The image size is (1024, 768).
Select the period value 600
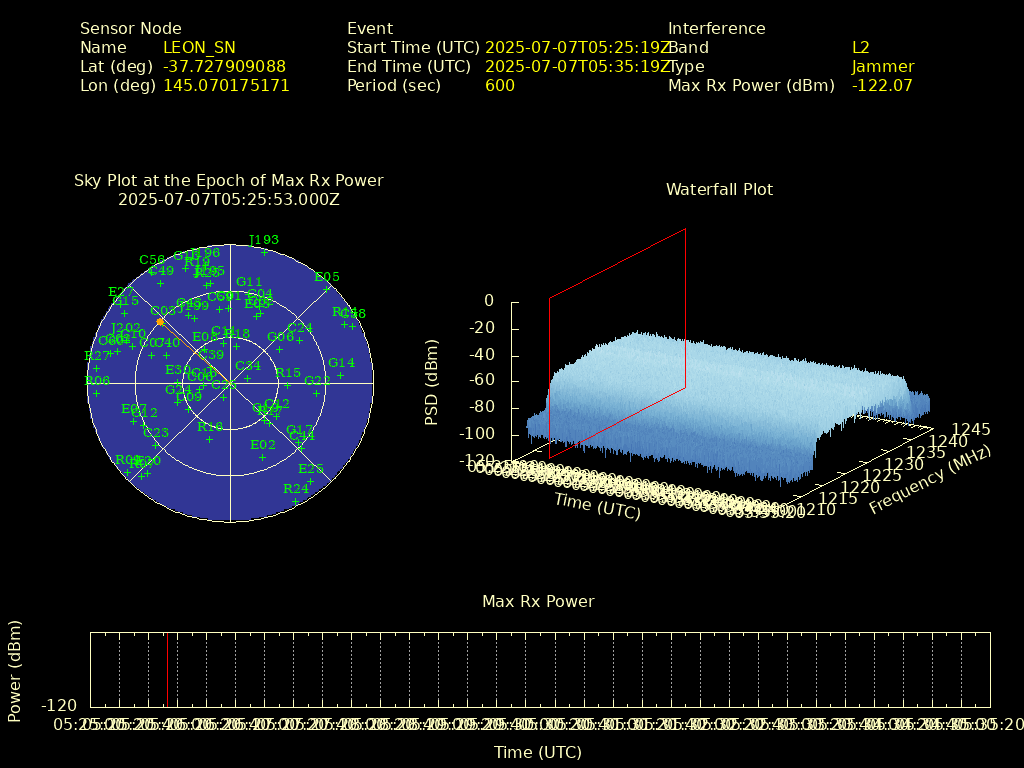pos(499,86)
